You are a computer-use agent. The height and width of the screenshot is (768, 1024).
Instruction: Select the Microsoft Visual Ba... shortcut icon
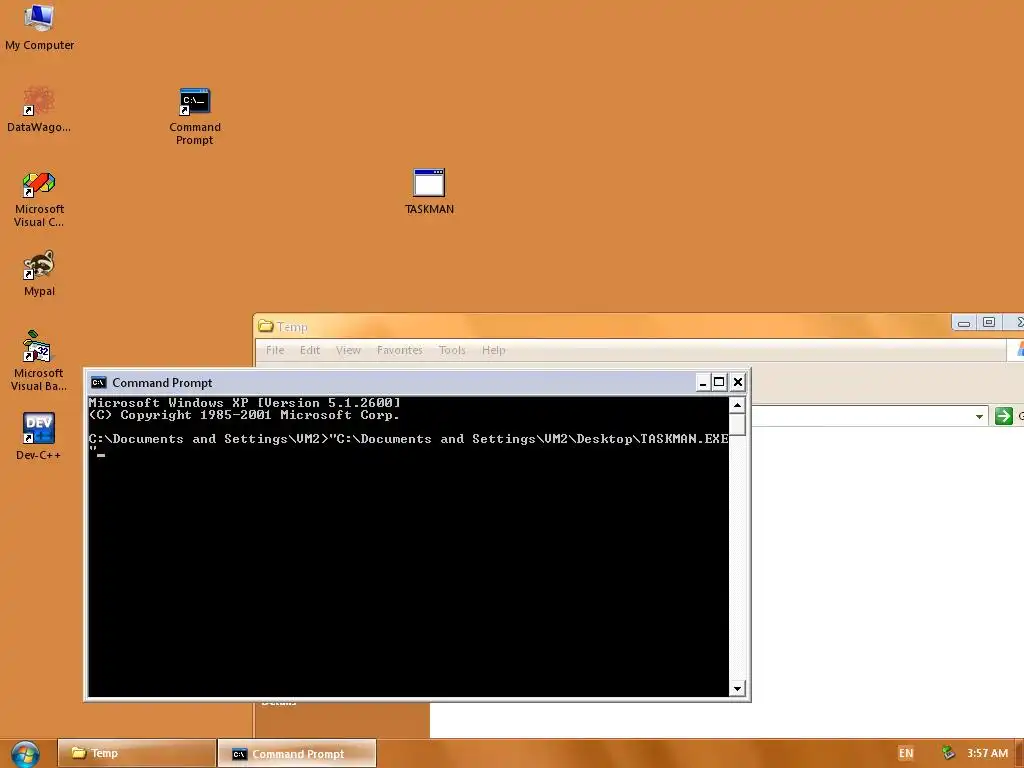click(39, 360)
